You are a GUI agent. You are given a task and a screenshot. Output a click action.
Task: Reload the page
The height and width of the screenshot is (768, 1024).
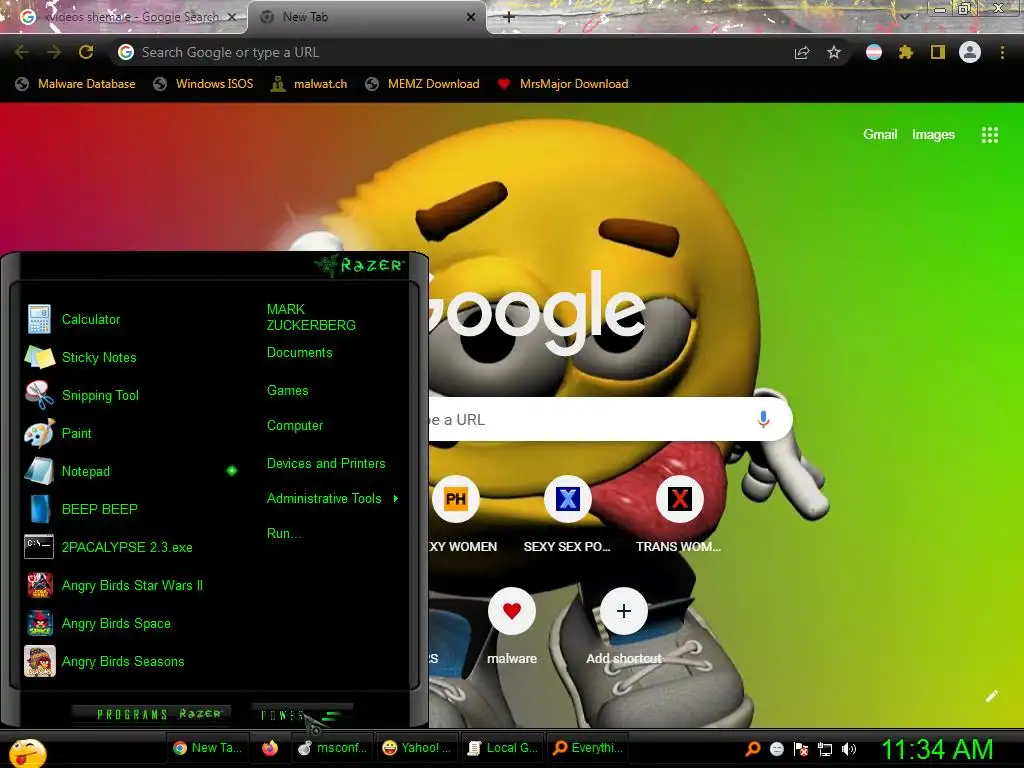(x=86, y=52)
